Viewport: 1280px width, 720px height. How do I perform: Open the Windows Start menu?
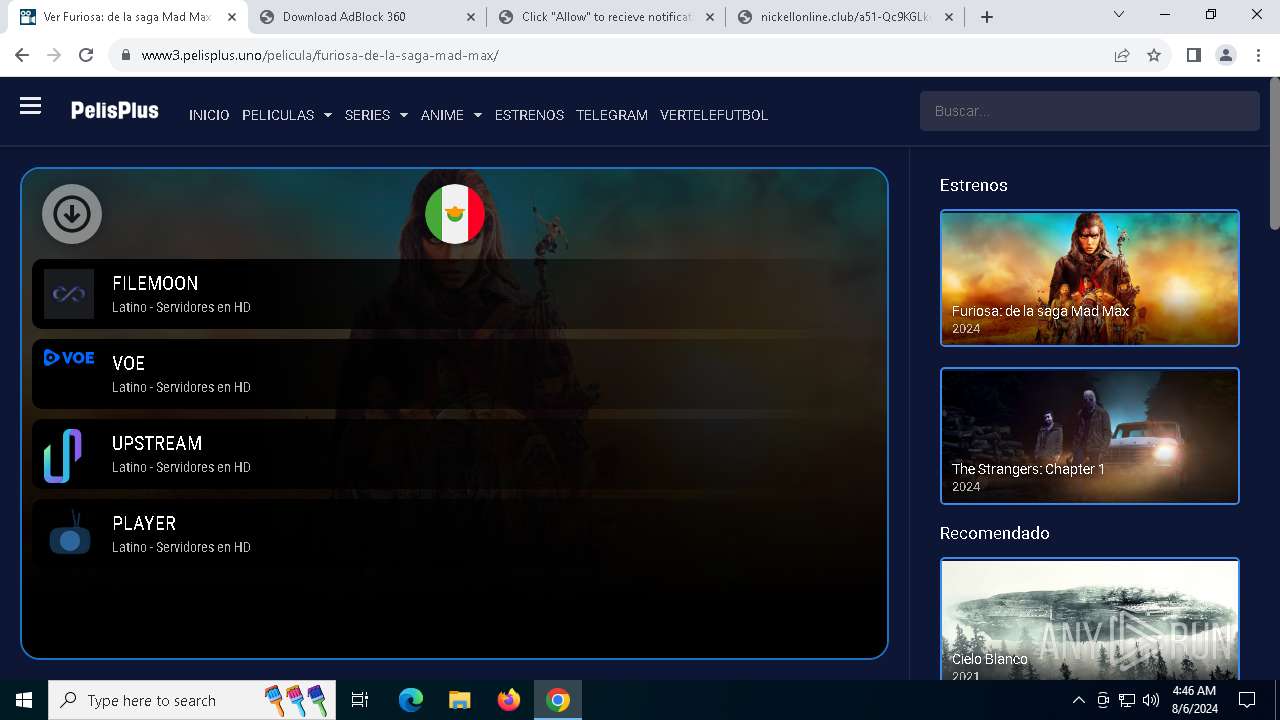(x=24, y=700)
